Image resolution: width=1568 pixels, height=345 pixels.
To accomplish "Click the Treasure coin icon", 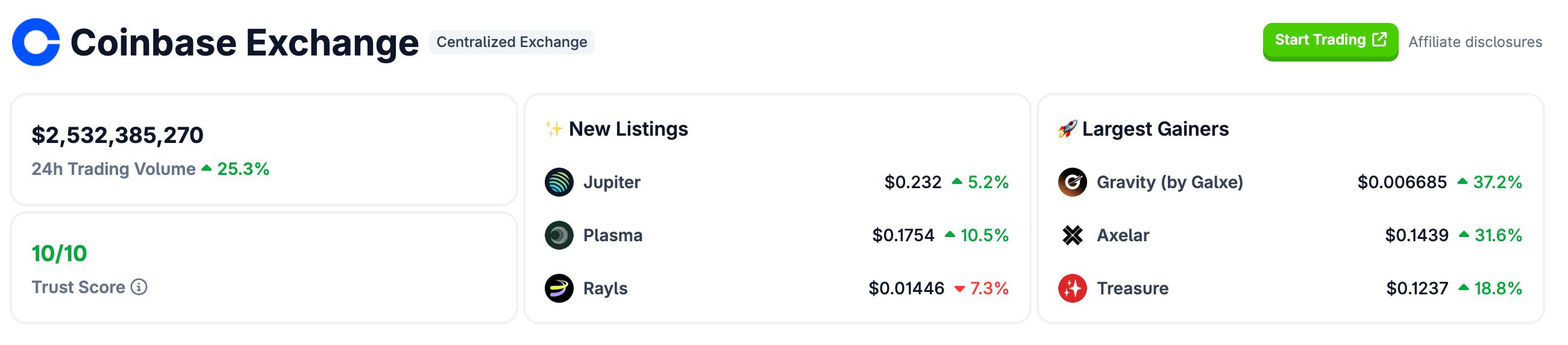I will (x=1072, y=288).
